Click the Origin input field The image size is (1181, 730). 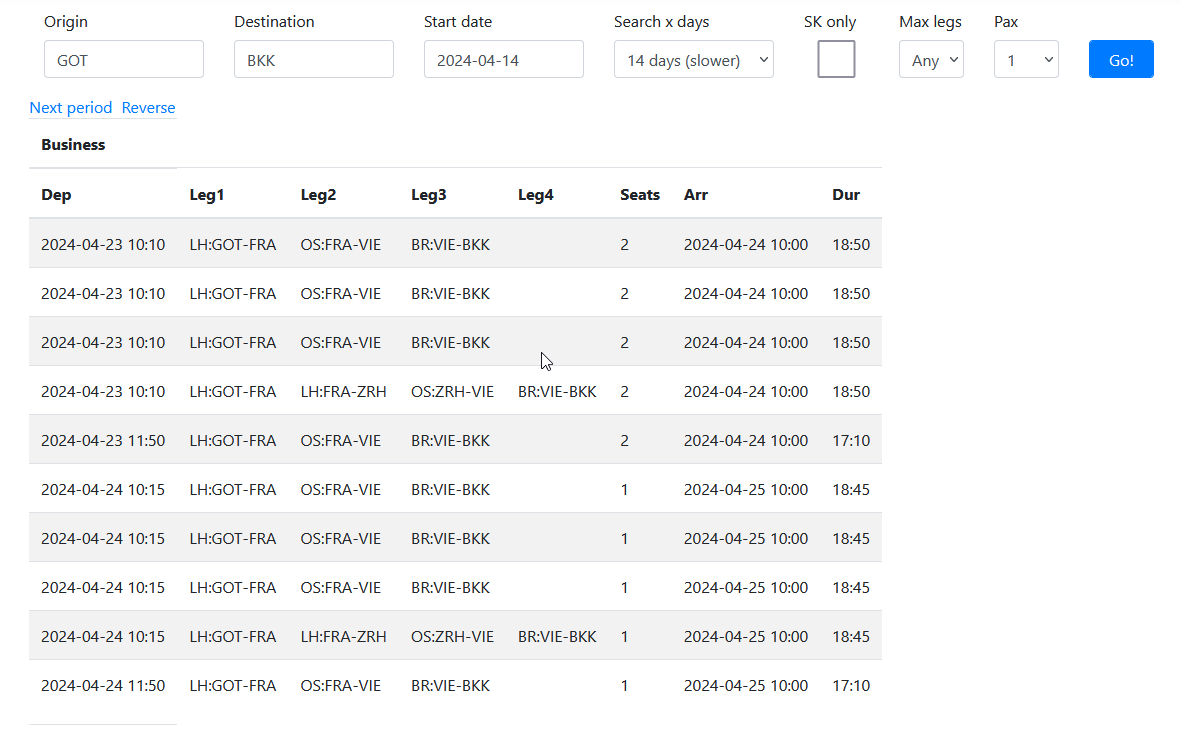coord(123,59)
